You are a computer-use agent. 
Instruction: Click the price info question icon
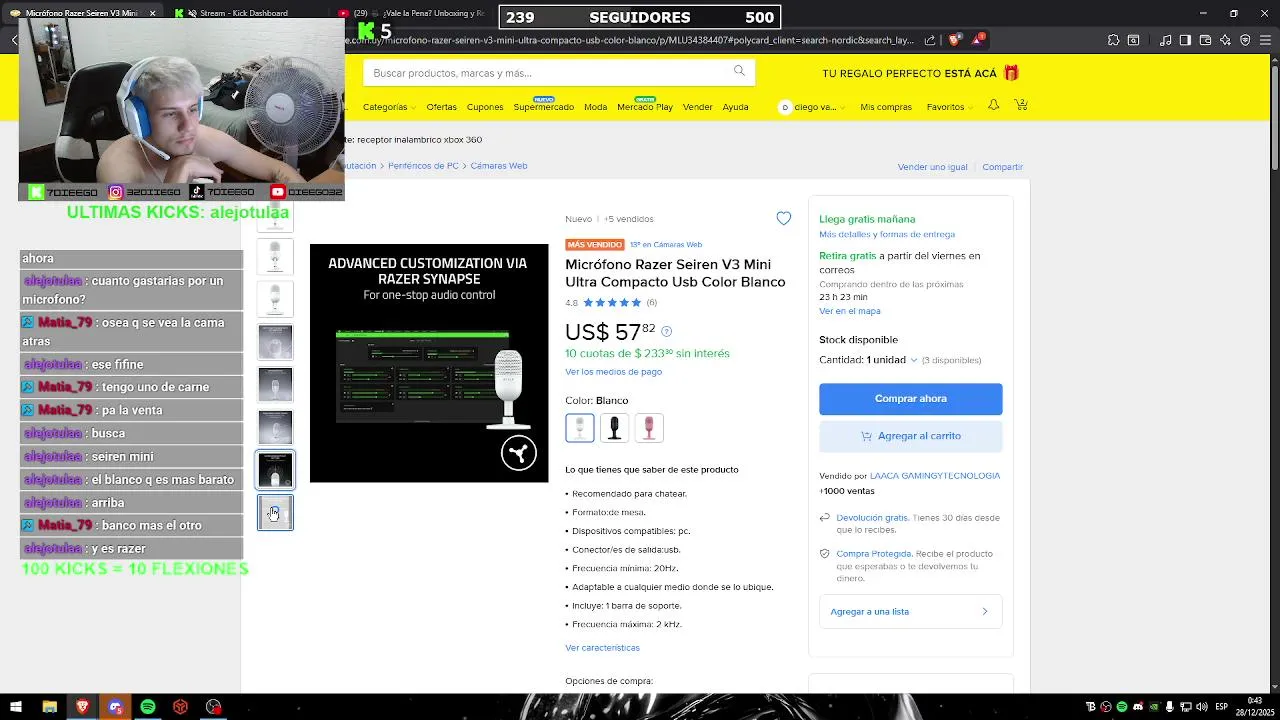pyautogui.click(x=667, y=331)
